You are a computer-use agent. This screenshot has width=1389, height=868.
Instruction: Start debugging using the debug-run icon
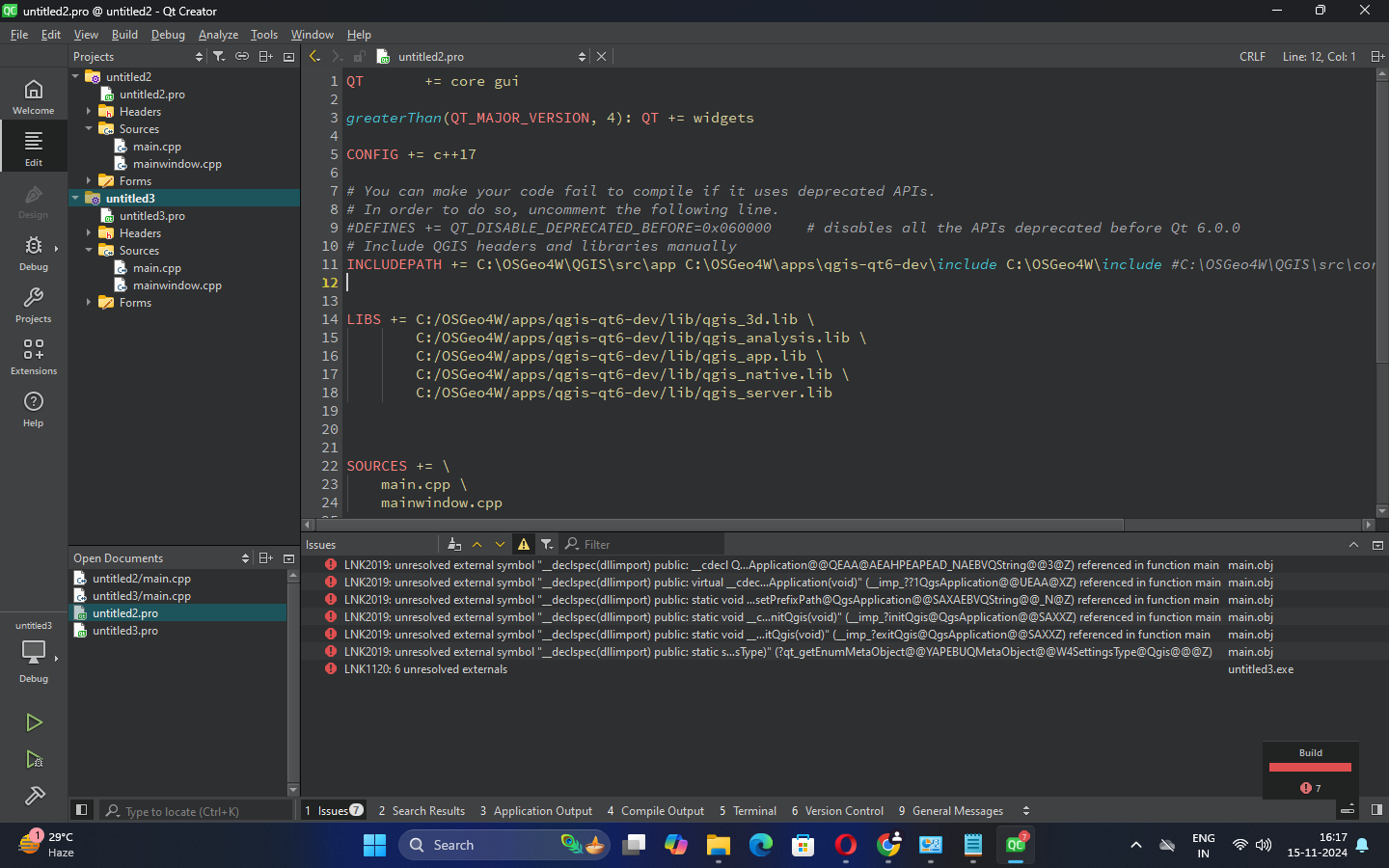[x=34, y=760]
